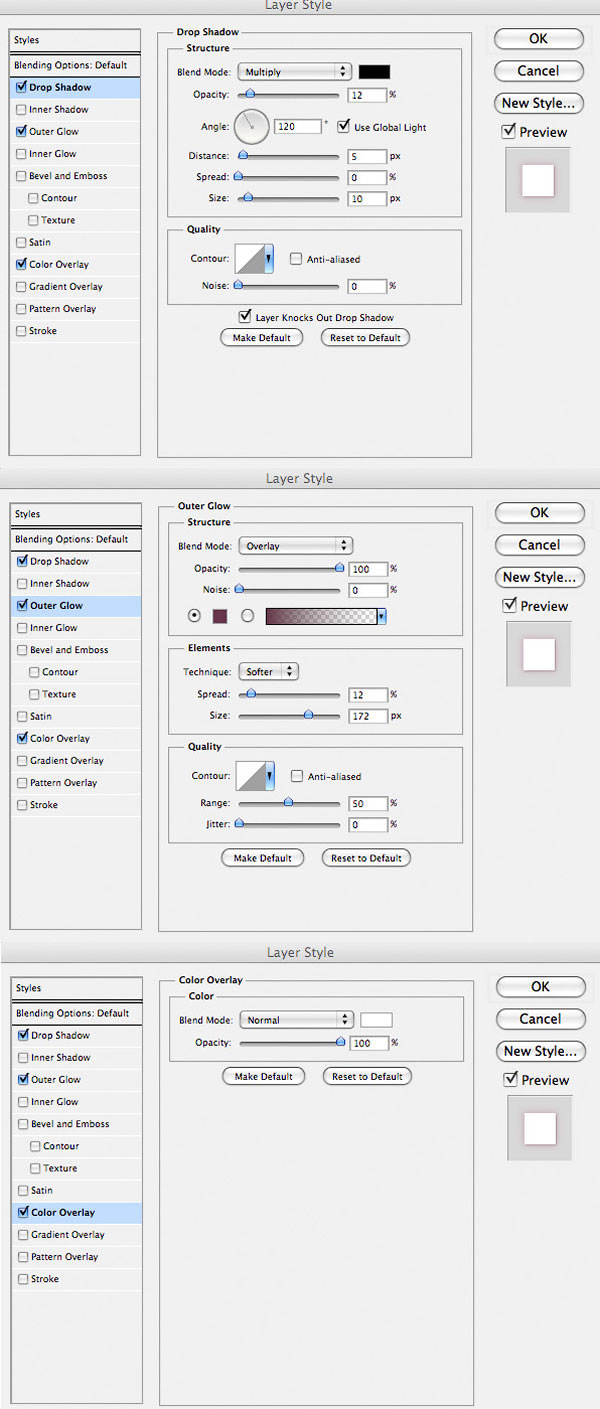Open the contour thumbnail in Drop Shadow Quality section
The height and width of the screenshot is (1409, 600).
pos(249,260)
